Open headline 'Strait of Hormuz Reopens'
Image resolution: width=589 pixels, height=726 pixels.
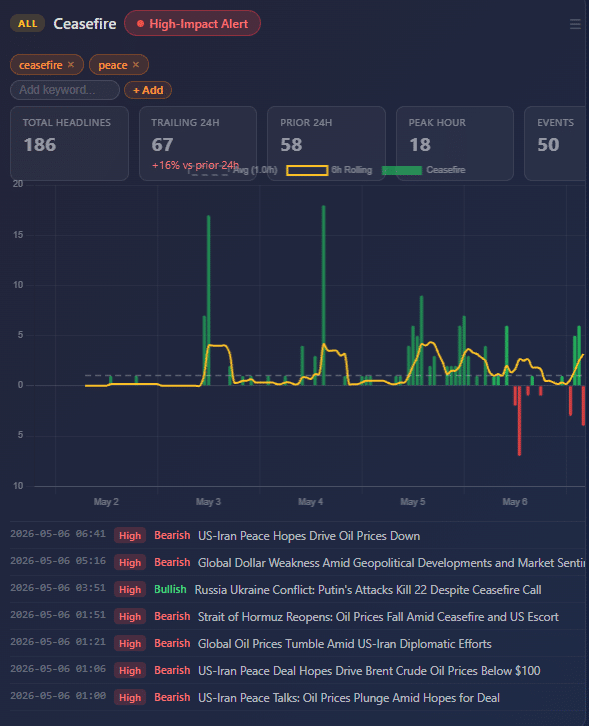(378, 617)
